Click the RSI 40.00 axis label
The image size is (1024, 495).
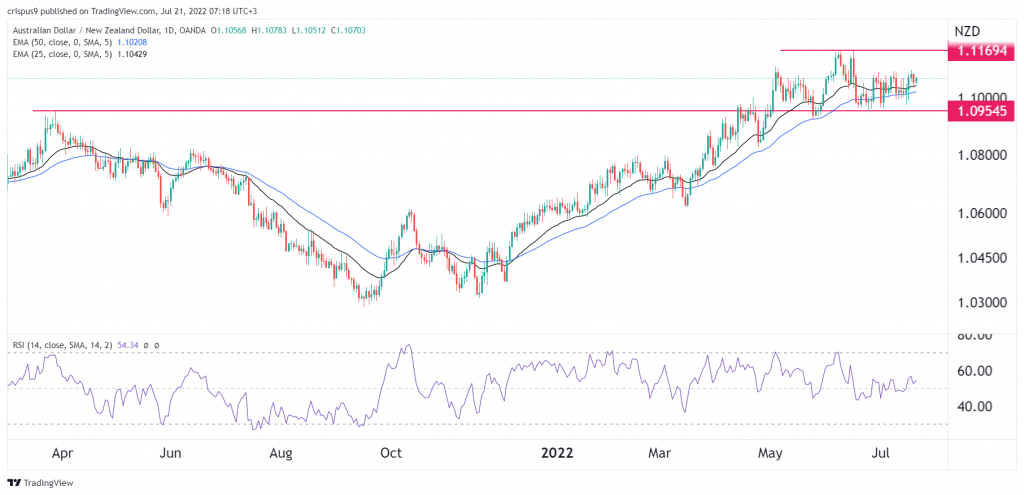(976, 406)
